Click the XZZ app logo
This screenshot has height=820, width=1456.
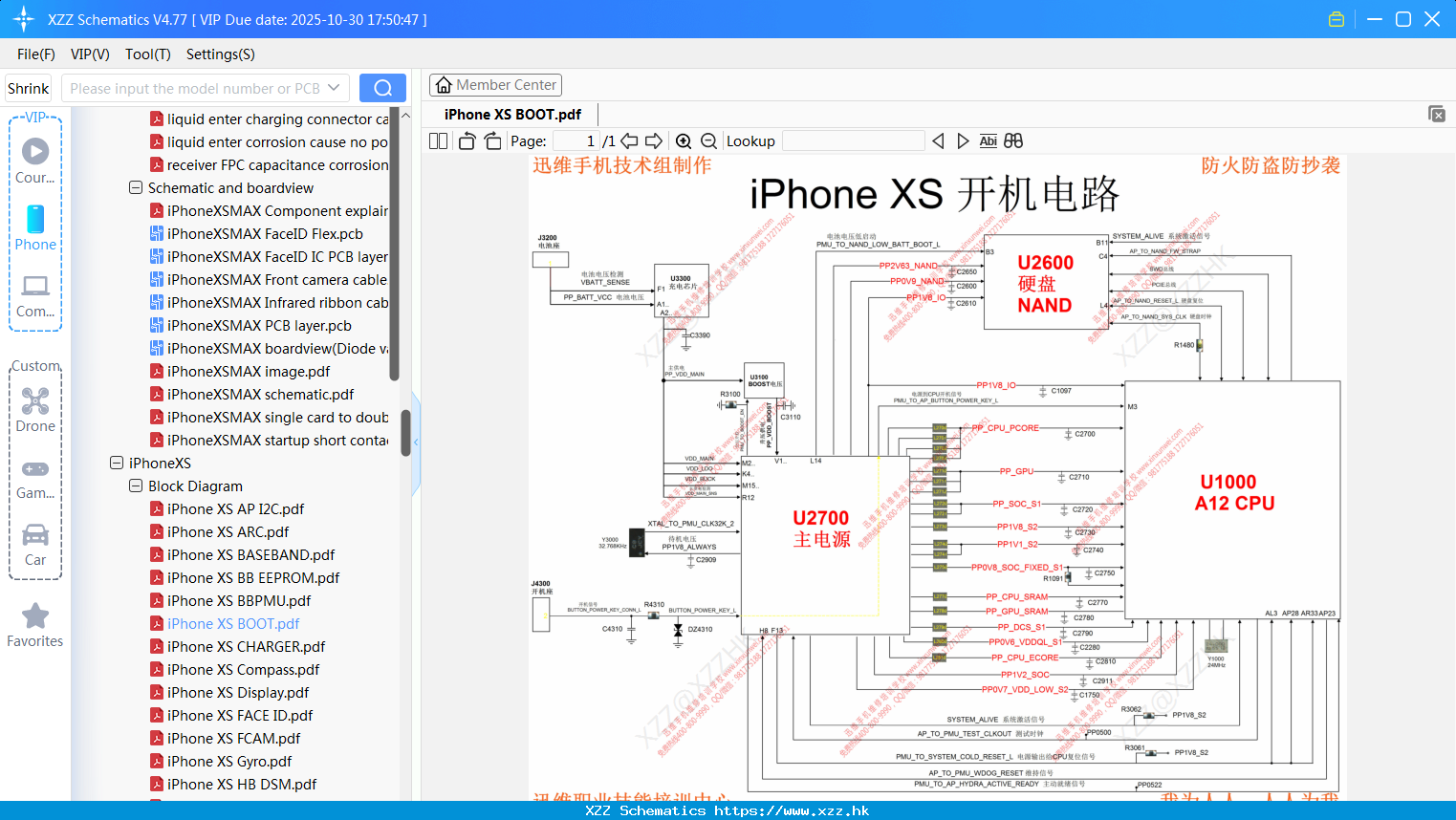24,19
